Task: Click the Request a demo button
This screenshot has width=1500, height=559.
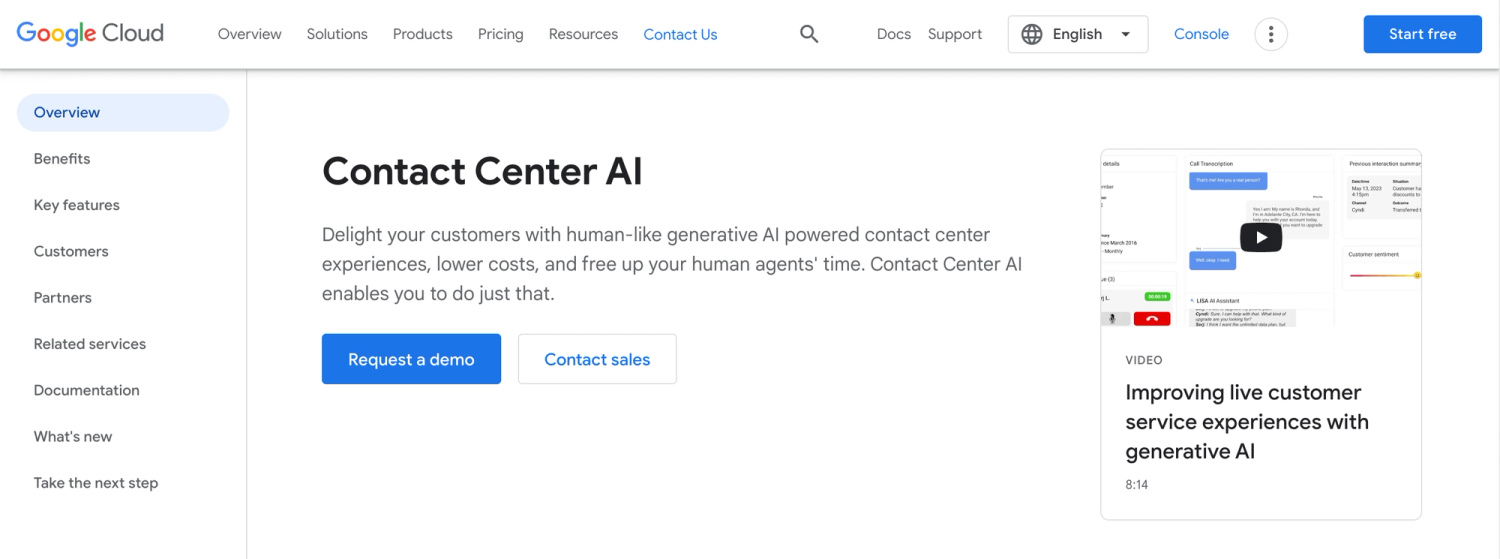Action: tap(411, 359)
